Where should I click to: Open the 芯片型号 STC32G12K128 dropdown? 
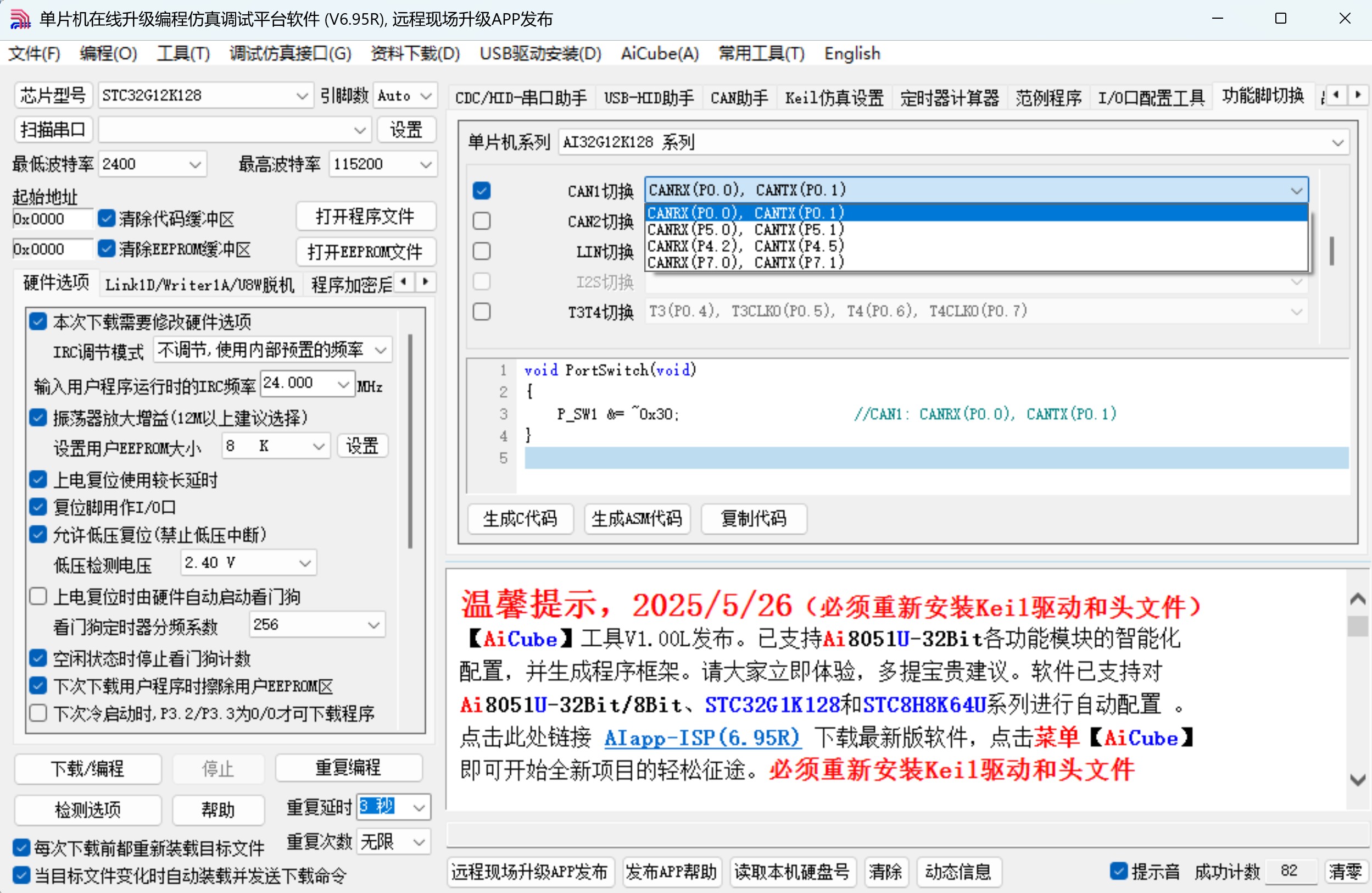(206, 95)
